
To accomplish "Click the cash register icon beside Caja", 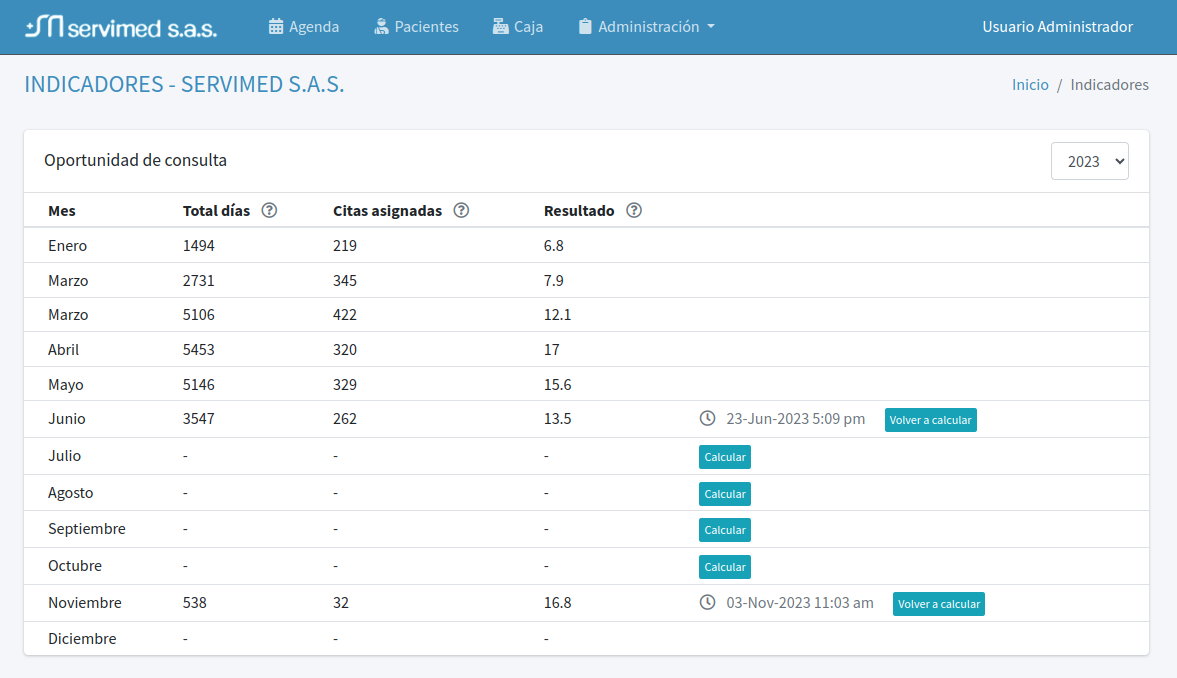I will (500, 27).
